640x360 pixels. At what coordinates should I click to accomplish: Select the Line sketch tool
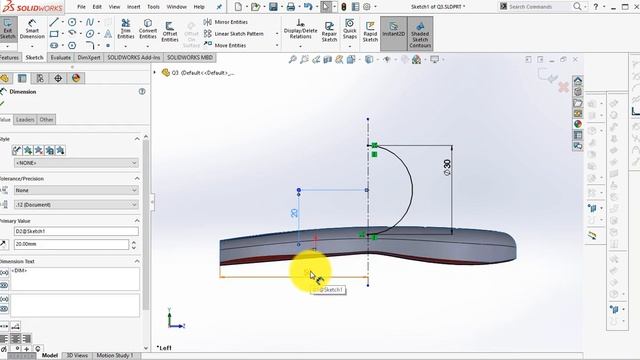53,22
